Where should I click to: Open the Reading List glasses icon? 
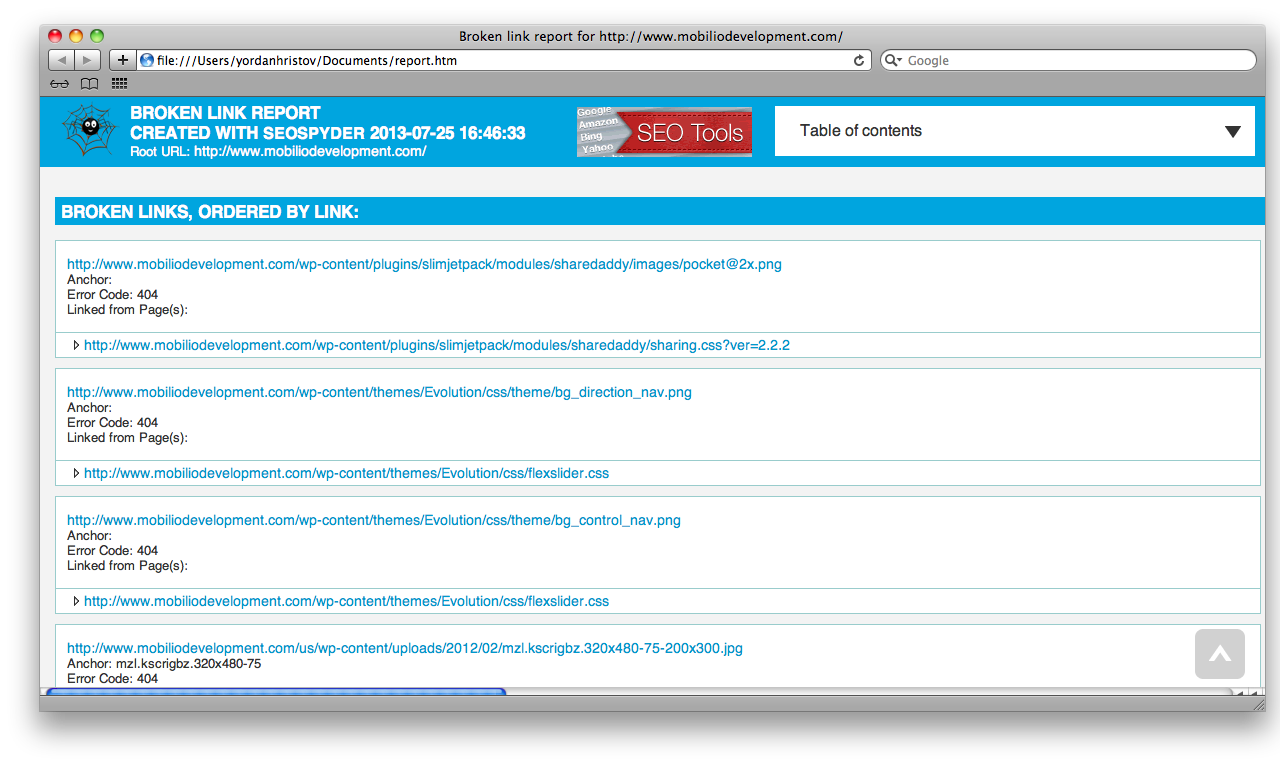pos(60,84)
